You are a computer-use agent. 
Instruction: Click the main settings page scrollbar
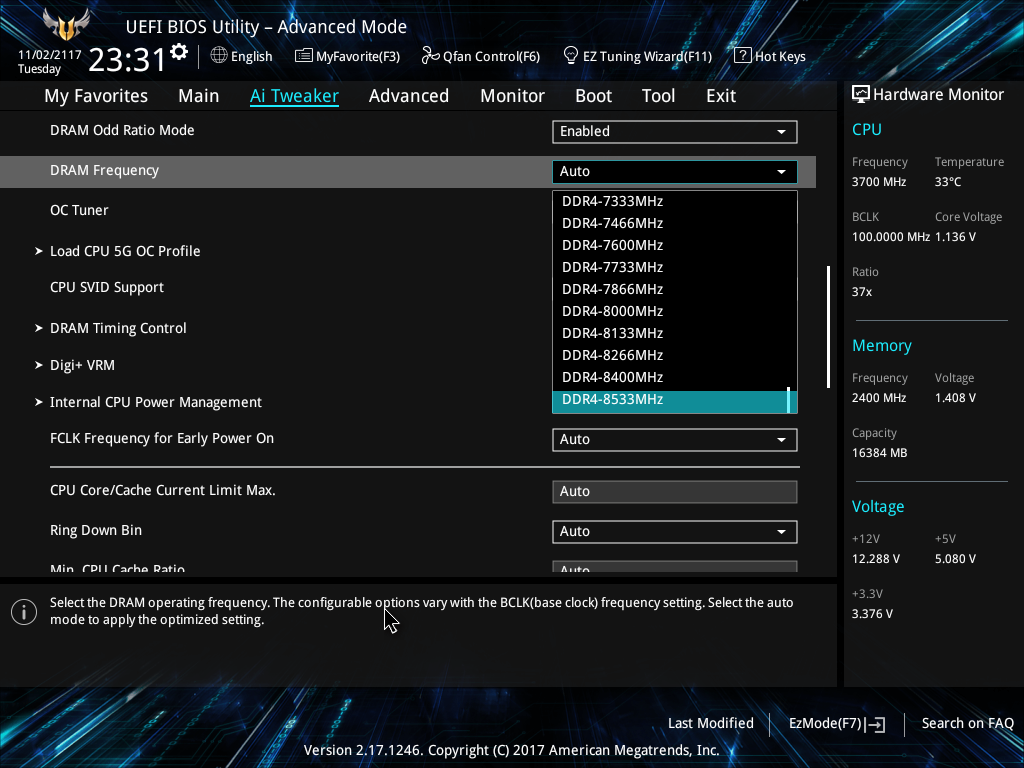[829, 327]
